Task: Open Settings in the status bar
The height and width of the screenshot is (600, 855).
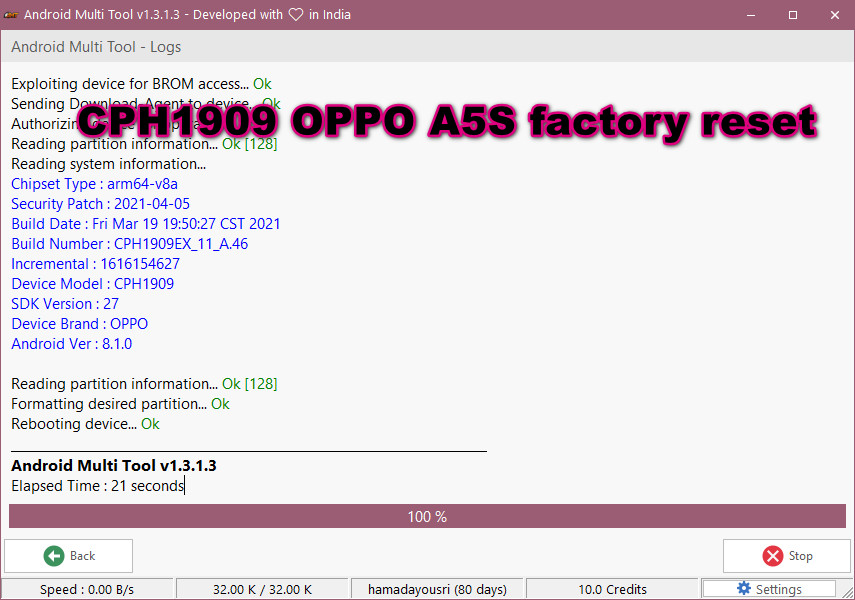Action: coord(769,589)
